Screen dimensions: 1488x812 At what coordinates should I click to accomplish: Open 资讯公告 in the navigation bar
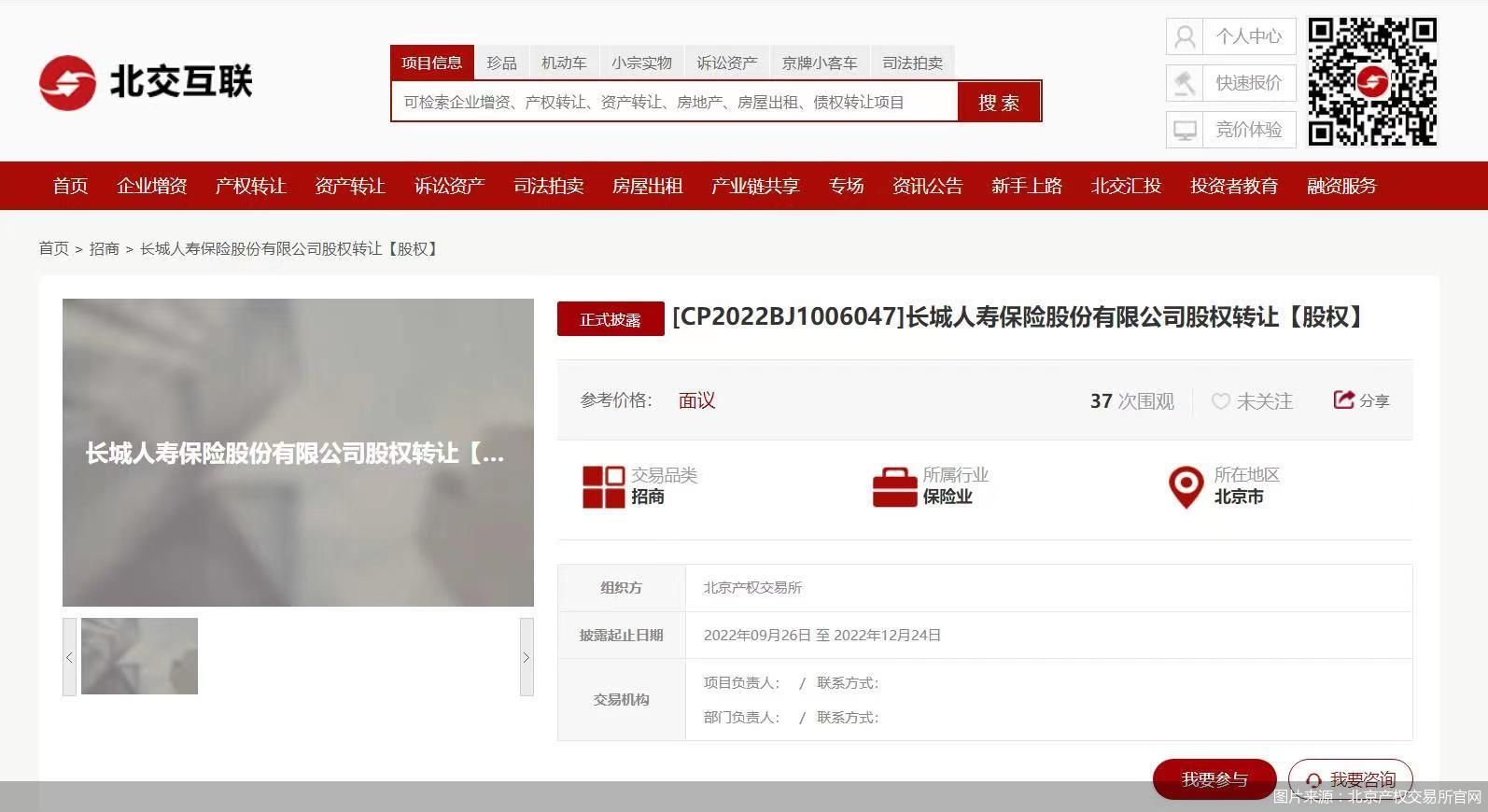pyautogui.click(x=927, y=186)
